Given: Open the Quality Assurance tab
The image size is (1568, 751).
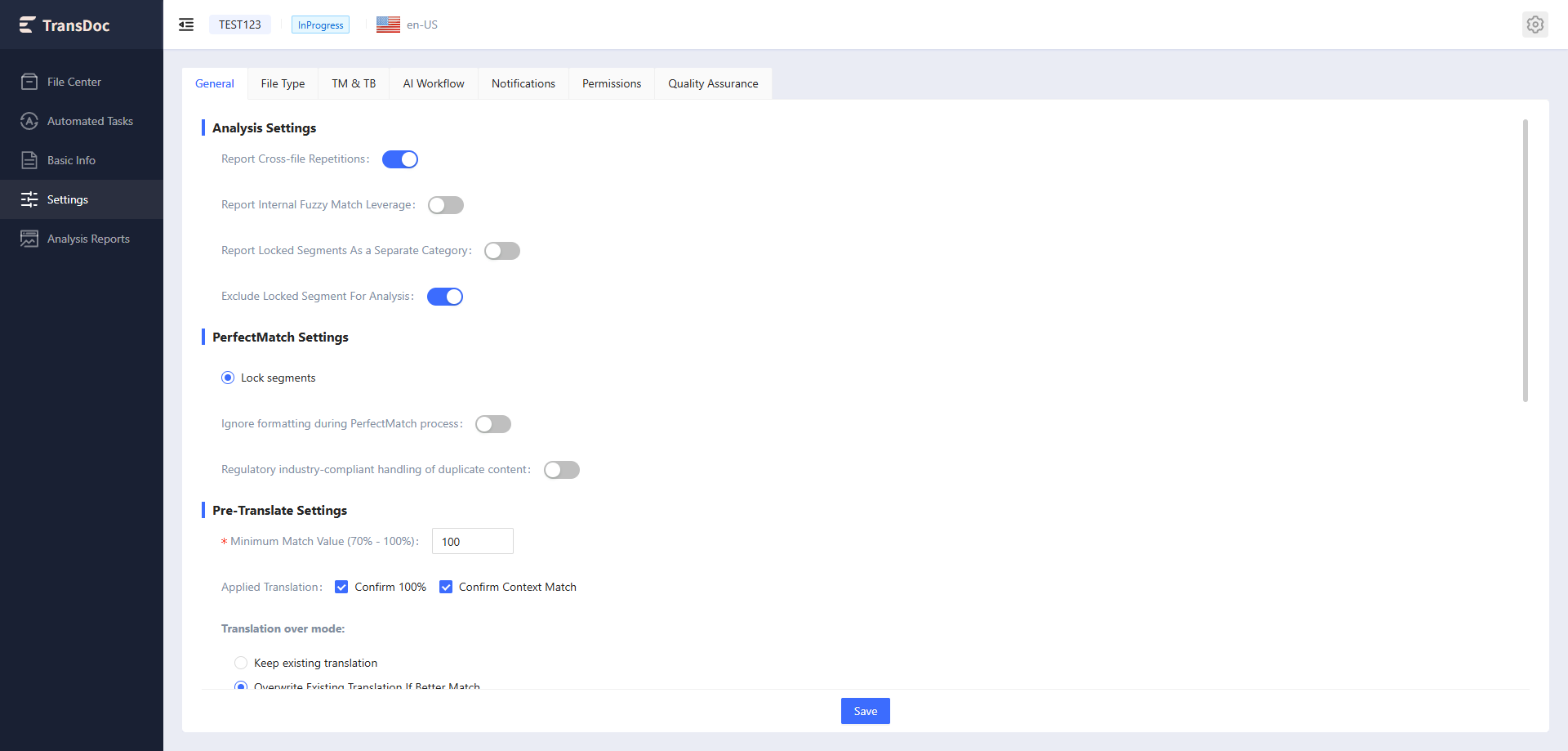Looking at the screenshot, I should 713,83.
